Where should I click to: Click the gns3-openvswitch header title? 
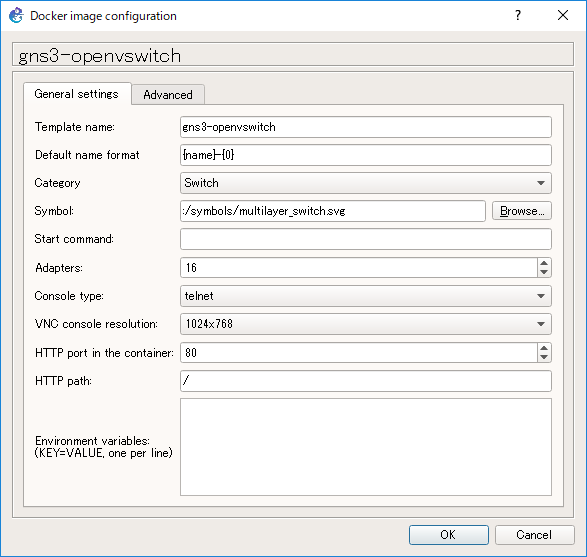[100, 56]
